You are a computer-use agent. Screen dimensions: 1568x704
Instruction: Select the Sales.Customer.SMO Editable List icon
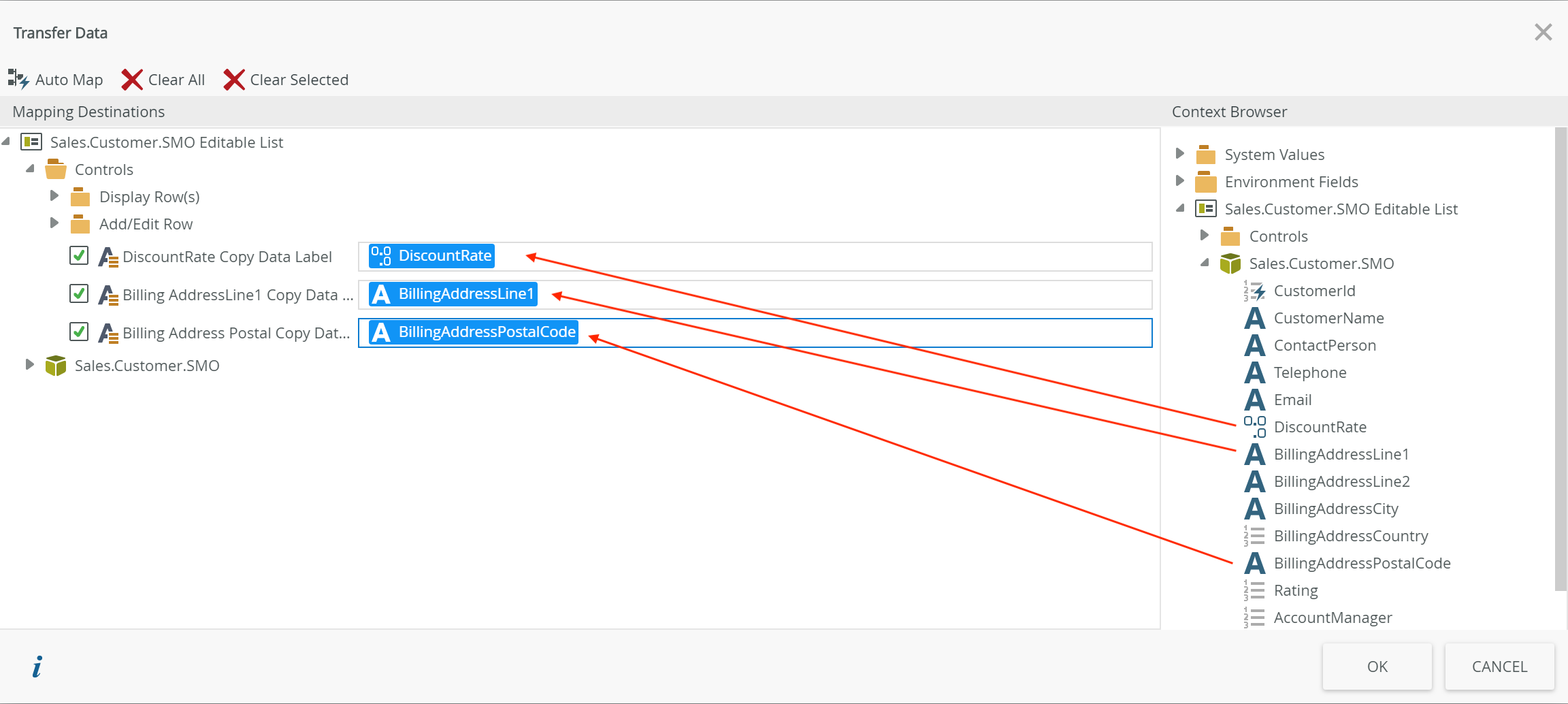tap(31, 142)
